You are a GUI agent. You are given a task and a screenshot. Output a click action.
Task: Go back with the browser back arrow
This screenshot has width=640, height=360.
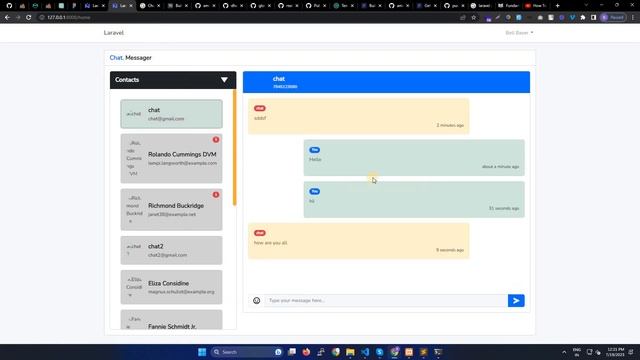point(7,18)
